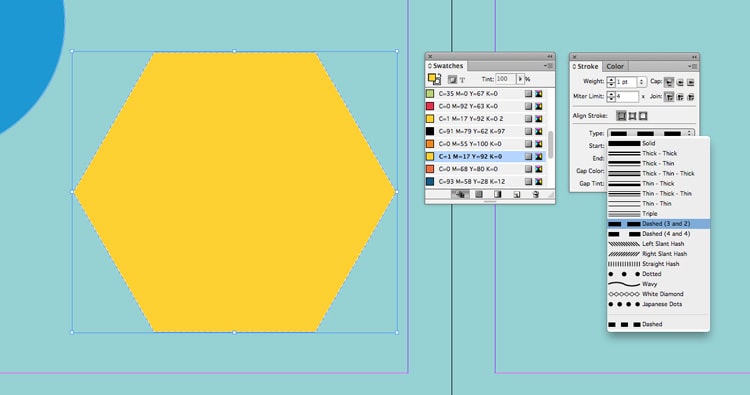Choose Thin - Thin stroke type
750x395 pixels.
click(x=659, y=204)
